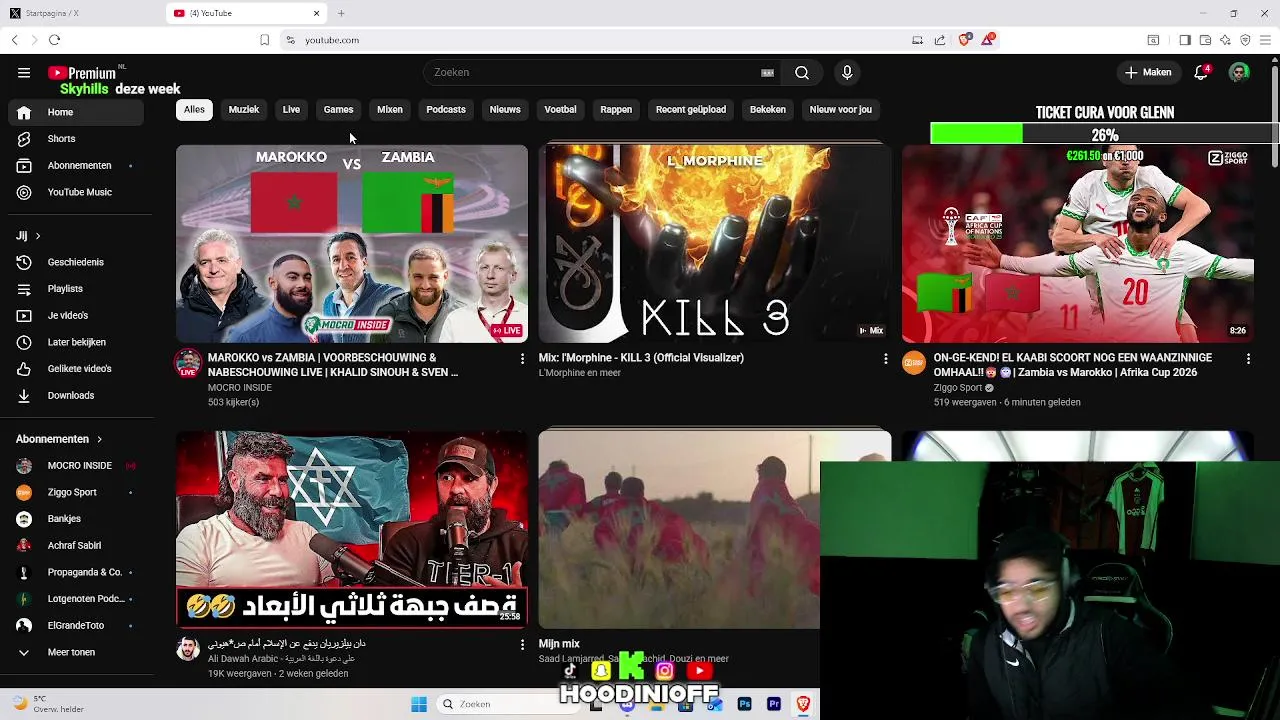Image resolution: width=1280 pixels, height=720 pixels.
Task: Open Downloads in the sidebar
Action: (x=78, y=396)
